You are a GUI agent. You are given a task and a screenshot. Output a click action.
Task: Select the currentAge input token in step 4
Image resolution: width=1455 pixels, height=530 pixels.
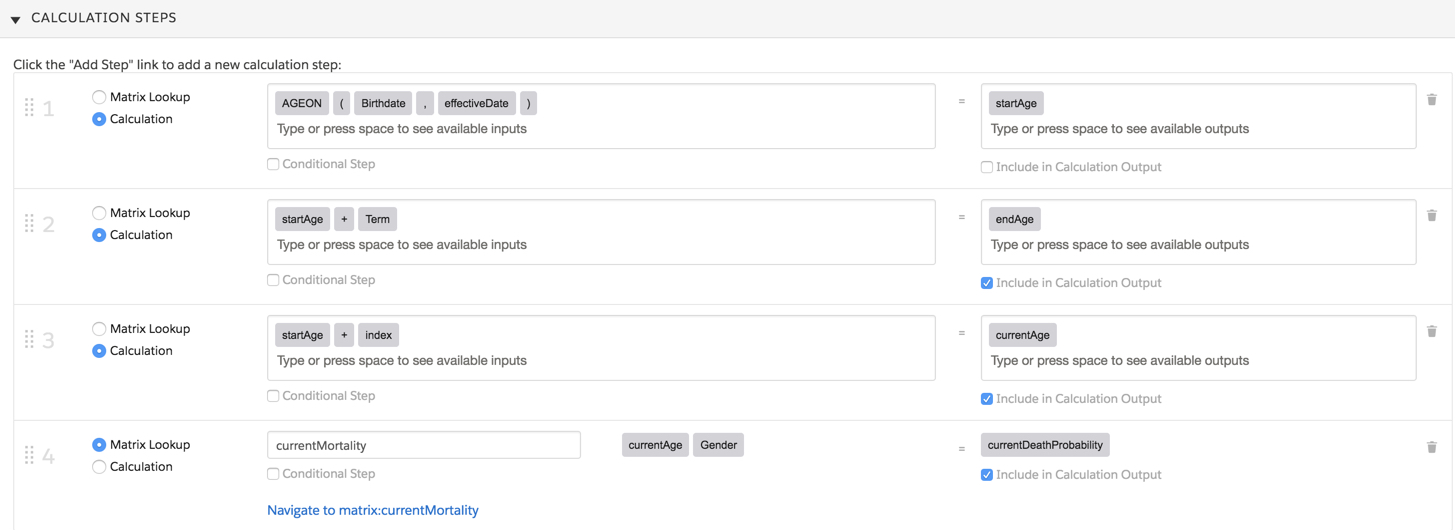click(655, 445)
